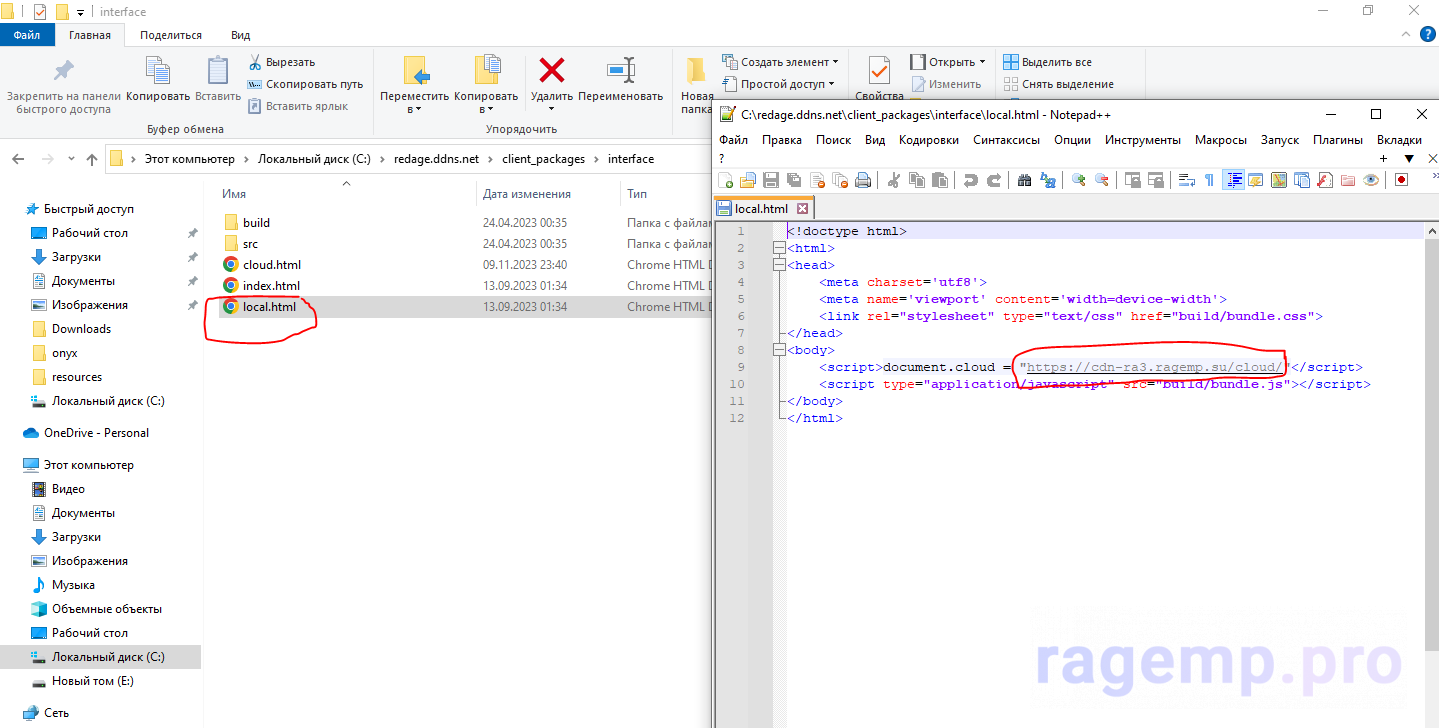Open the Макросы menu

1221,140
